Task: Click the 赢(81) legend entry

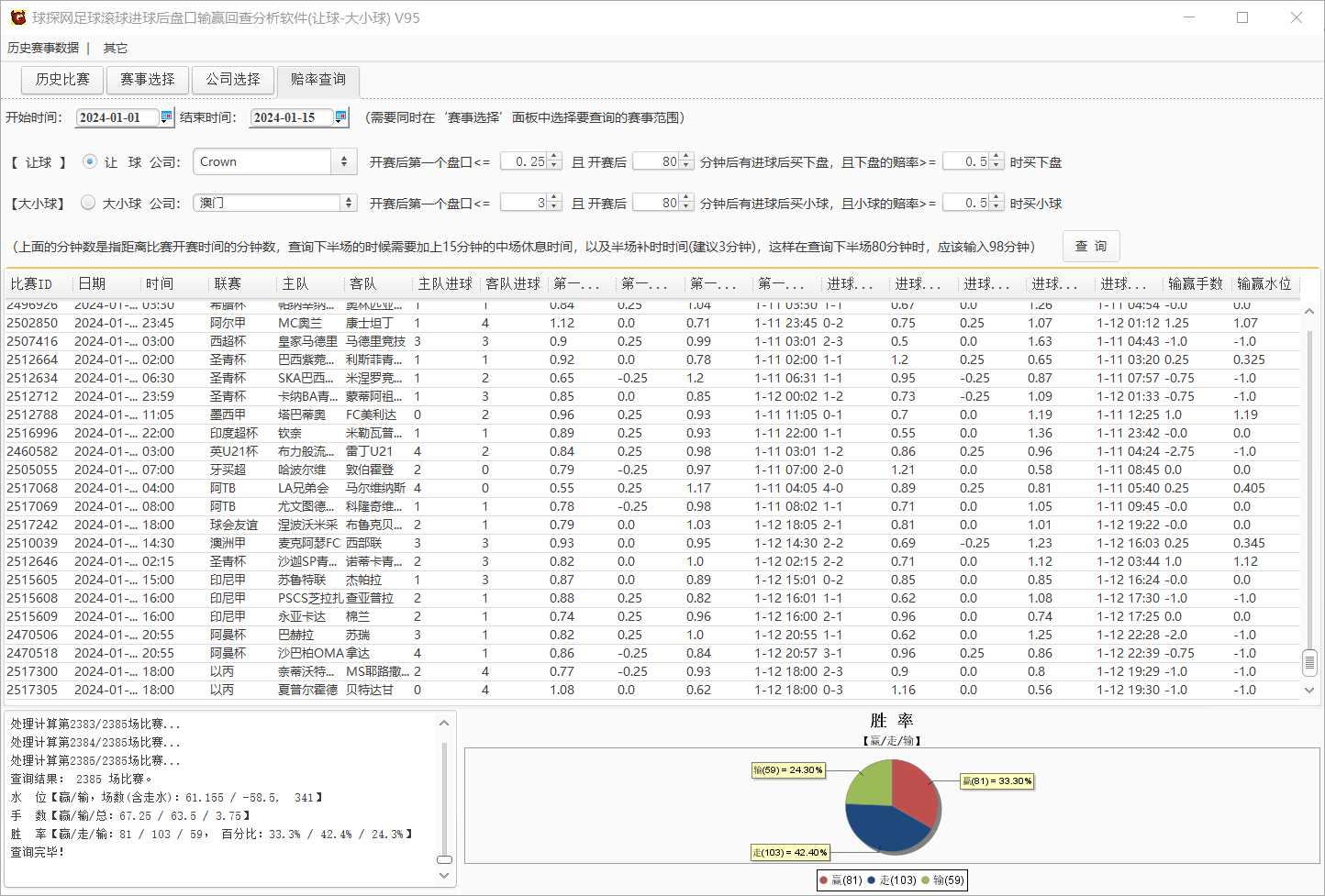Action: (841, 880)
